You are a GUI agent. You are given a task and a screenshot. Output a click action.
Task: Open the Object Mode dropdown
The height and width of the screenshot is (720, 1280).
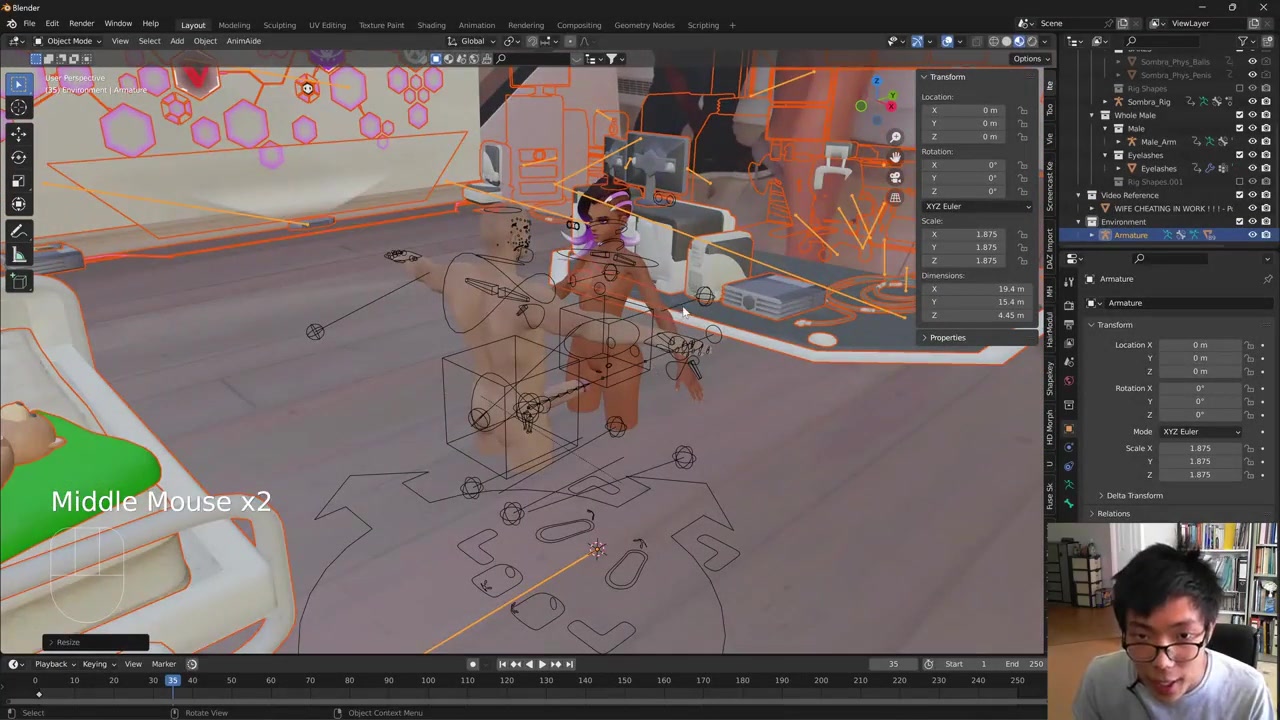(x=68, y=41)
